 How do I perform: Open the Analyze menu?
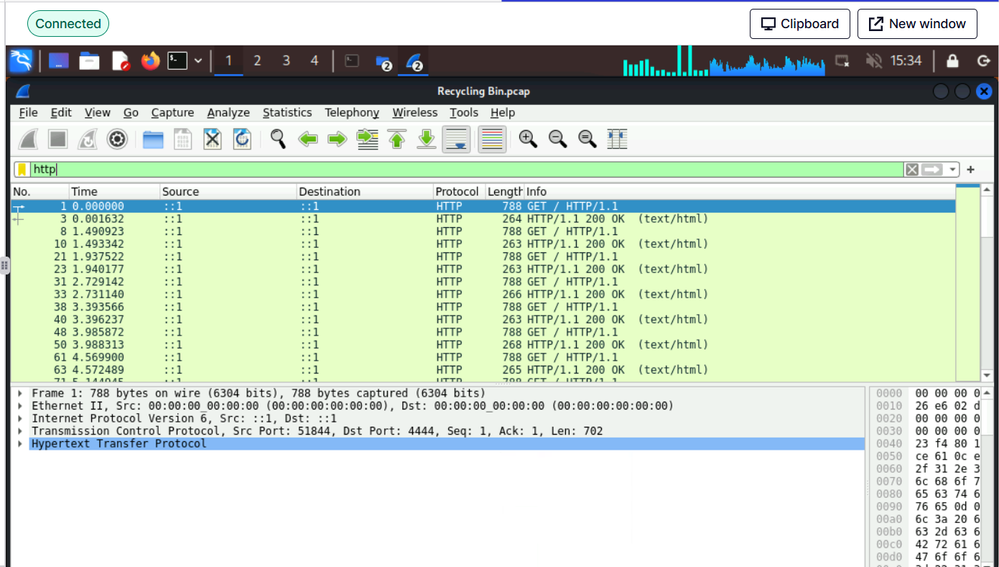point(228,113)
